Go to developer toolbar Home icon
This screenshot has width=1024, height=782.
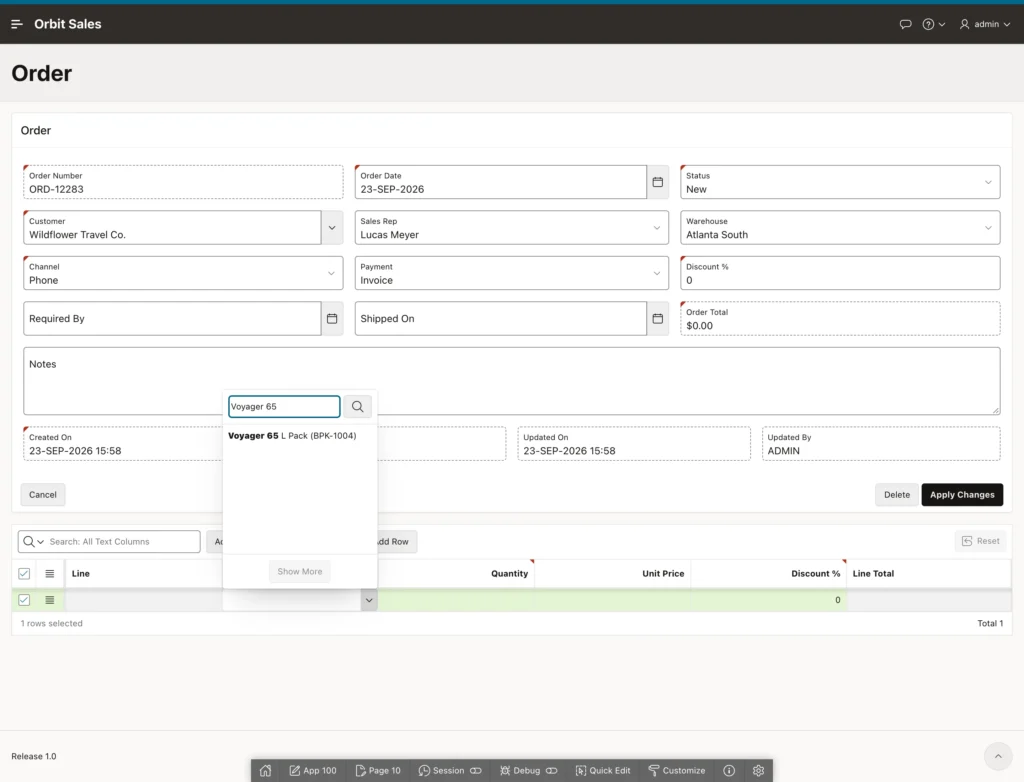[x=265, y=770]
